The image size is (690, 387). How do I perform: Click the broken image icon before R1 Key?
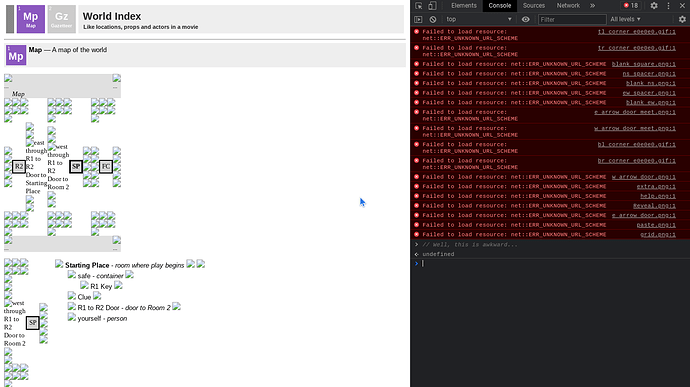tap(84, 285)
